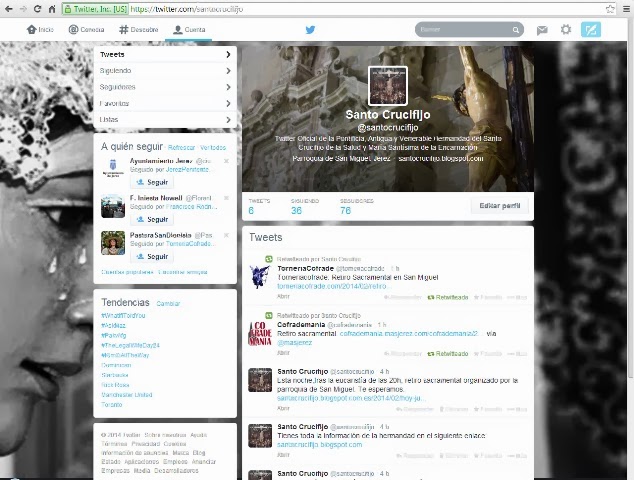Expand the Listas sidebar entry
Viewport: 634px width, 480px height.
tap(228, 119)
